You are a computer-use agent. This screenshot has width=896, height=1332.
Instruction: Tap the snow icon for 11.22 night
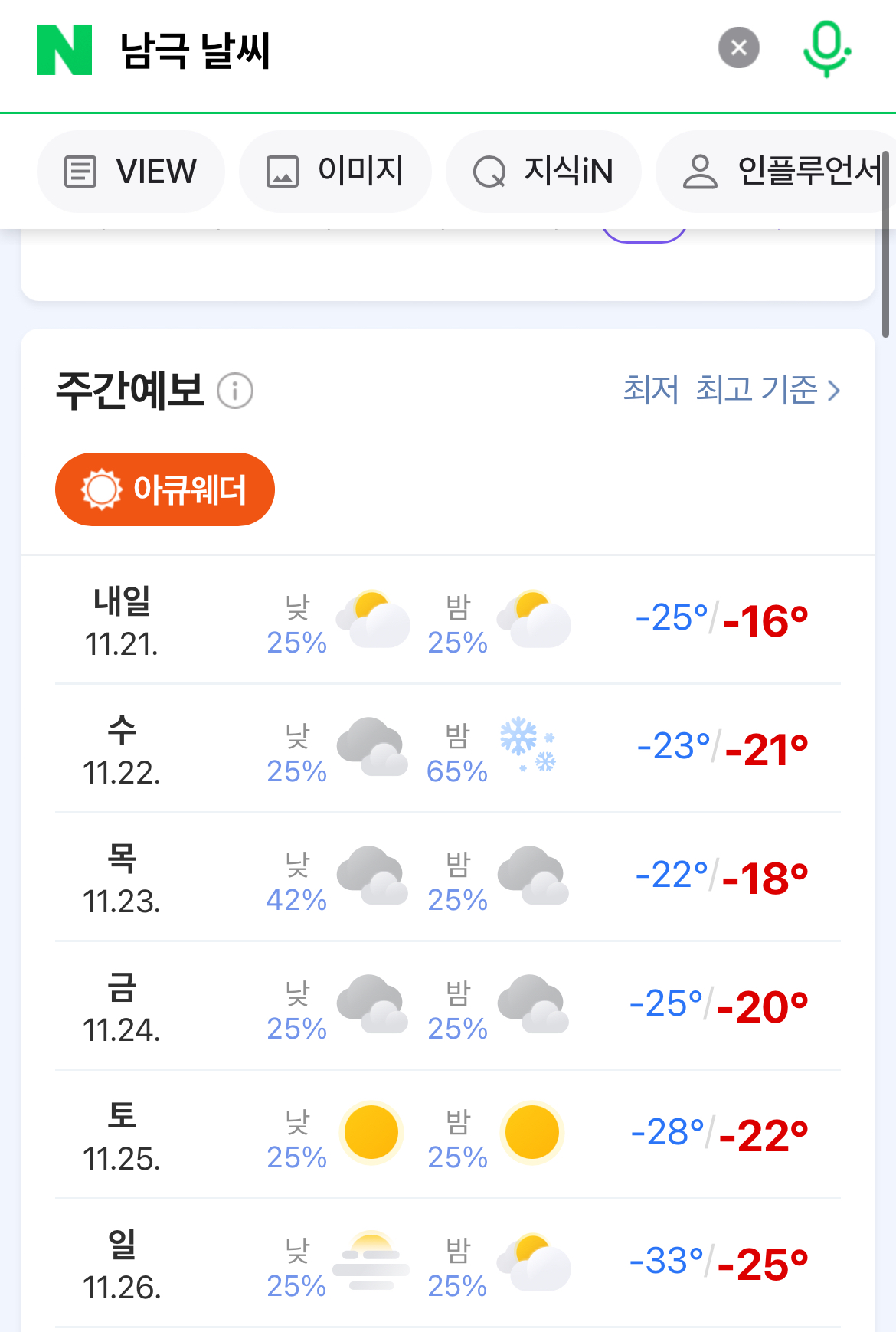528,745
